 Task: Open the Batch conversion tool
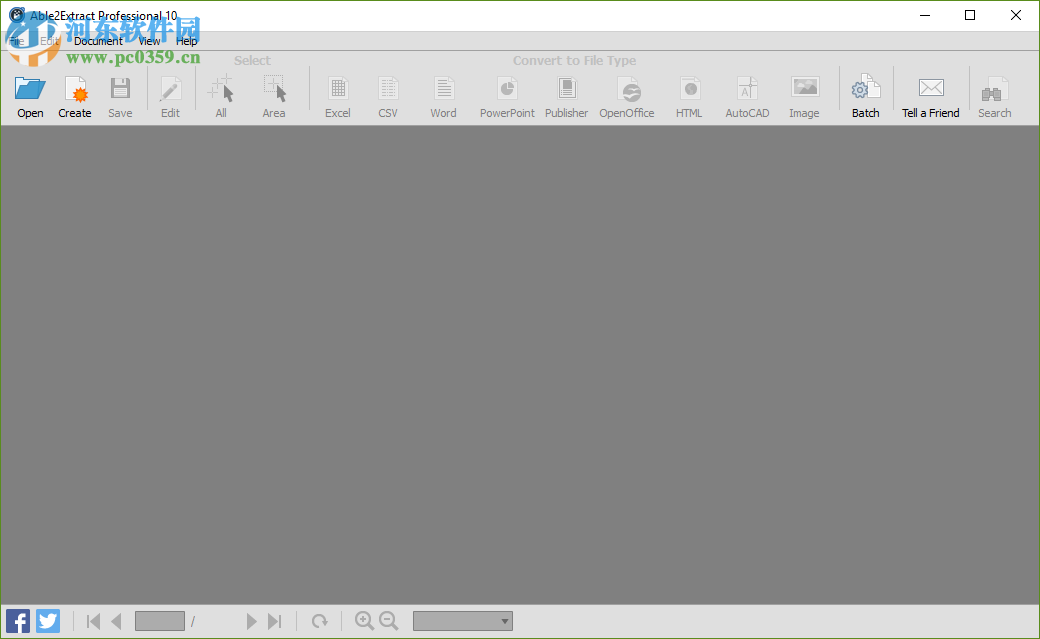click(x=864, y=95)
